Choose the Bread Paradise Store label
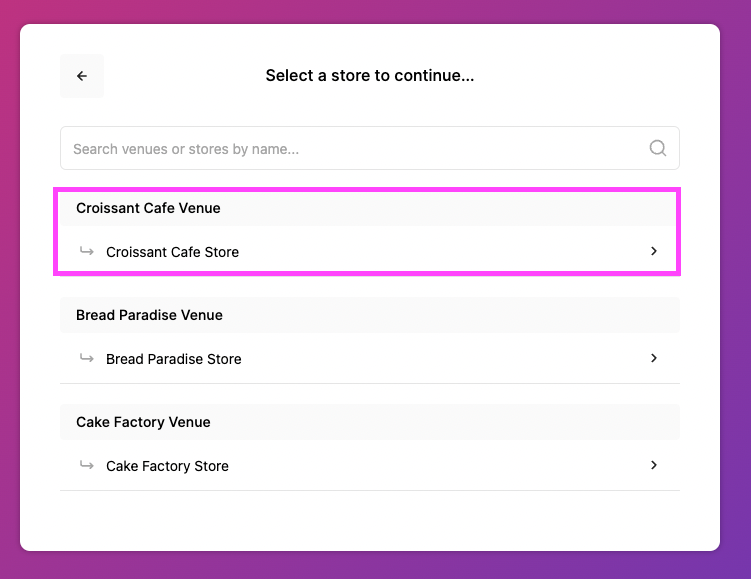751x579 pixels. coord(173,359)
